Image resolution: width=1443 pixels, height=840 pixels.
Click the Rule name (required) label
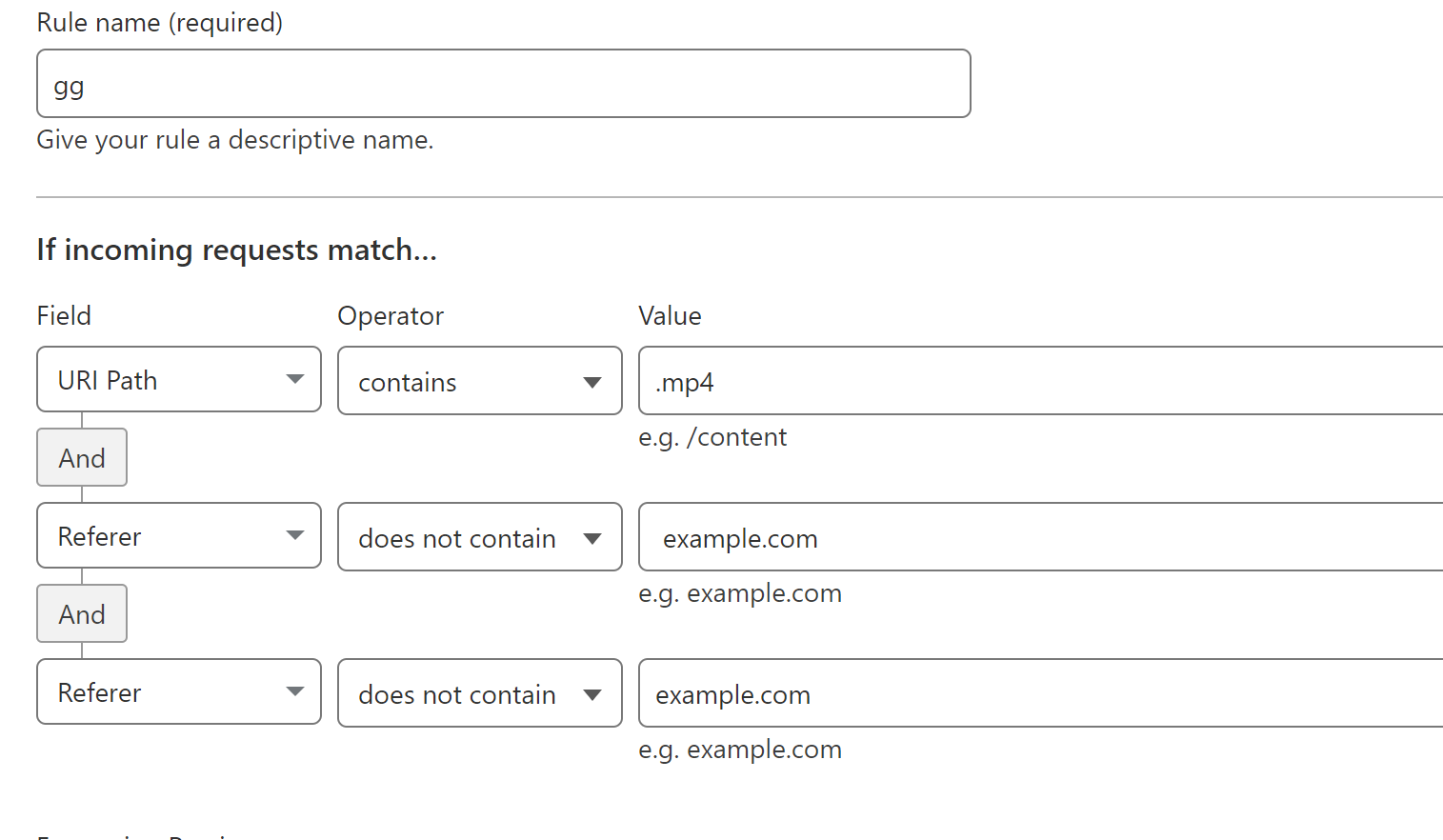(160, 23)
